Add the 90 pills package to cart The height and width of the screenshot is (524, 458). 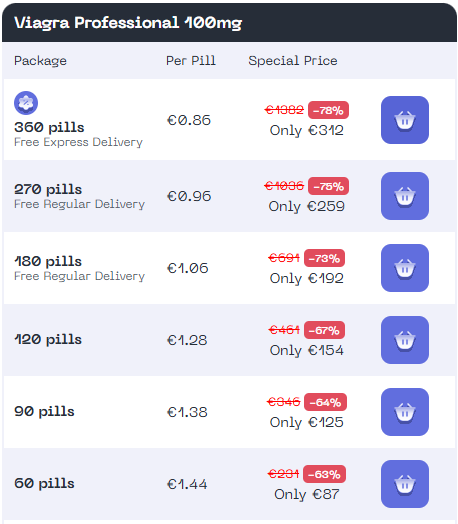[x=405, y=412]
